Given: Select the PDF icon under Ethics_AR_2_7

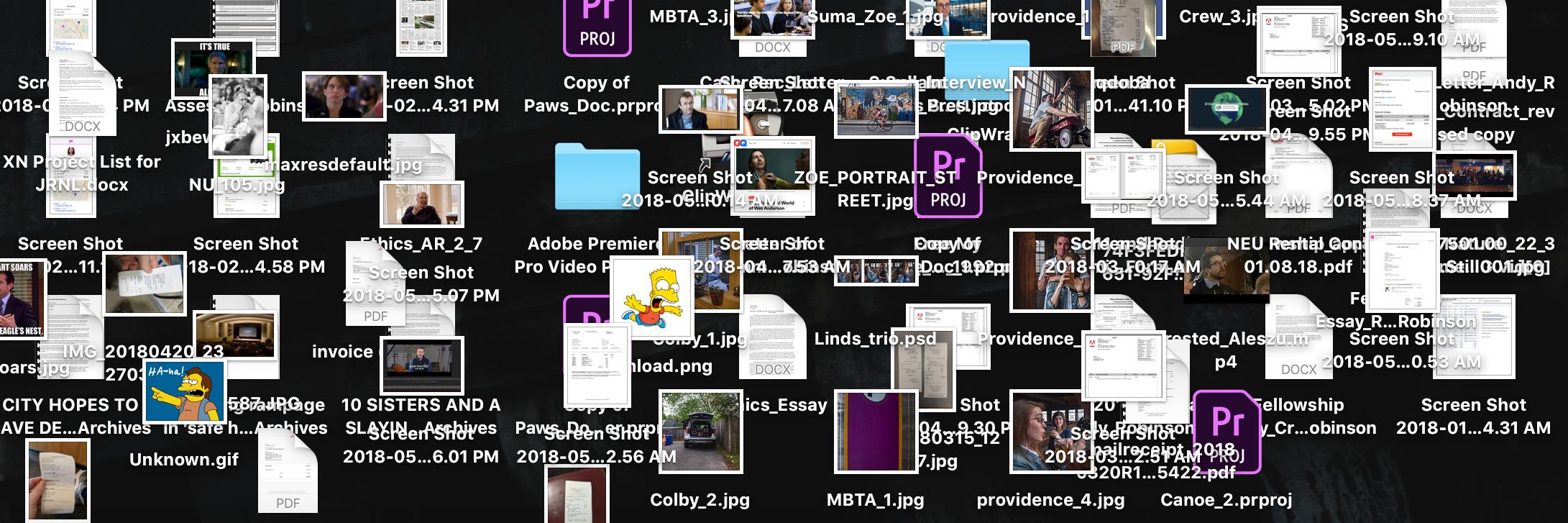Looking at the screenshot, I should coord(375,283).
